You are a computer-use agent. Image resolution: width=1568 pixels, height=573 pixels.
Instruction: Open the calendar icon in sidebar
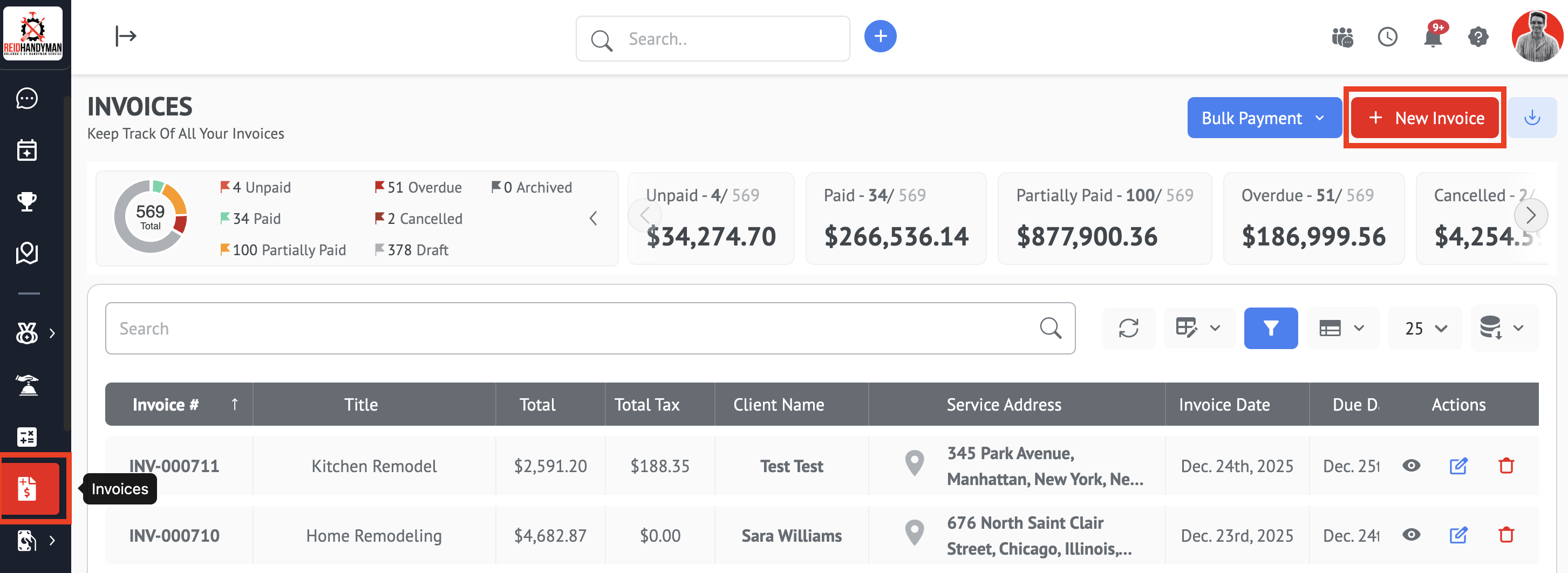27,150
